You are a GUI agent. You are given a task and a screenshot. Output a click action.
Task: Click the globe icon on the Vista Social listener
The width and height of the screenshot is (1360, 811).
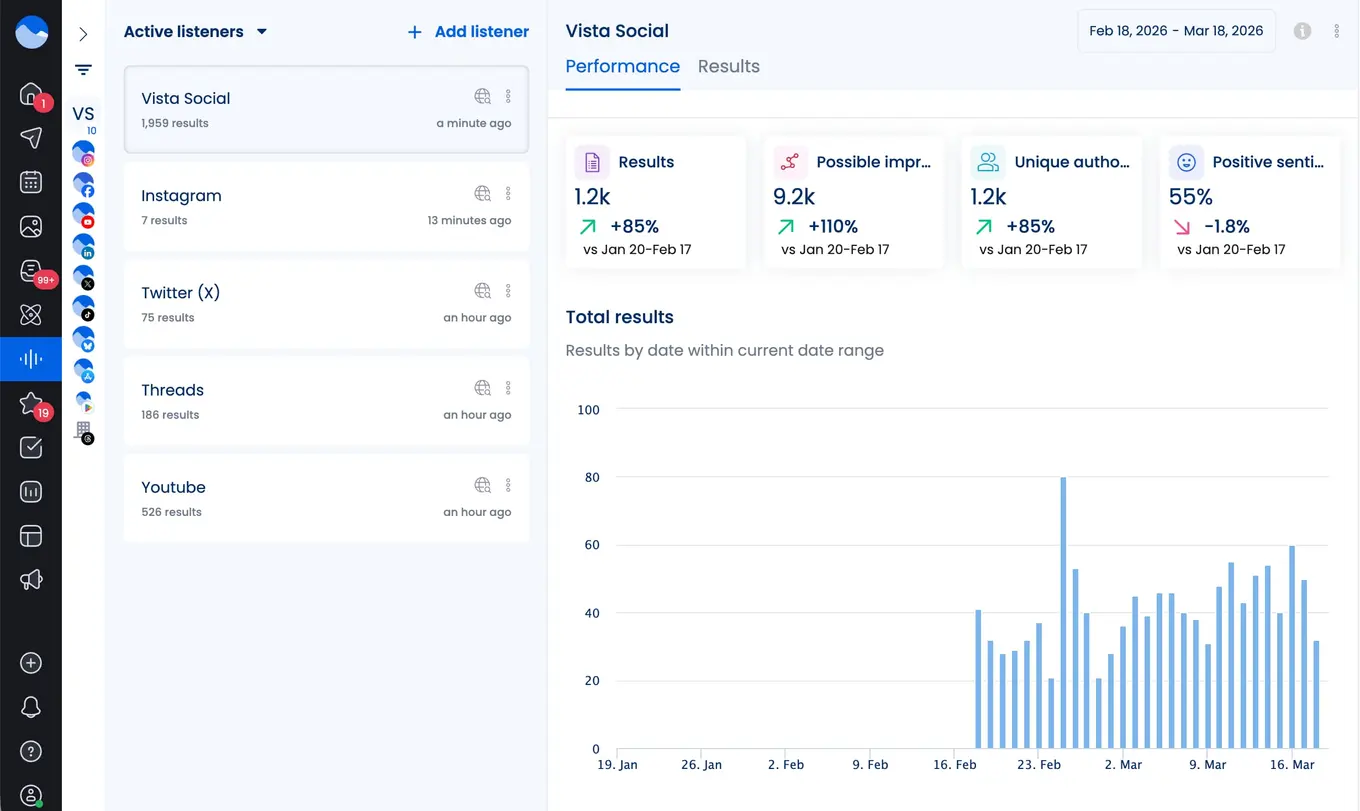[483, 96]
